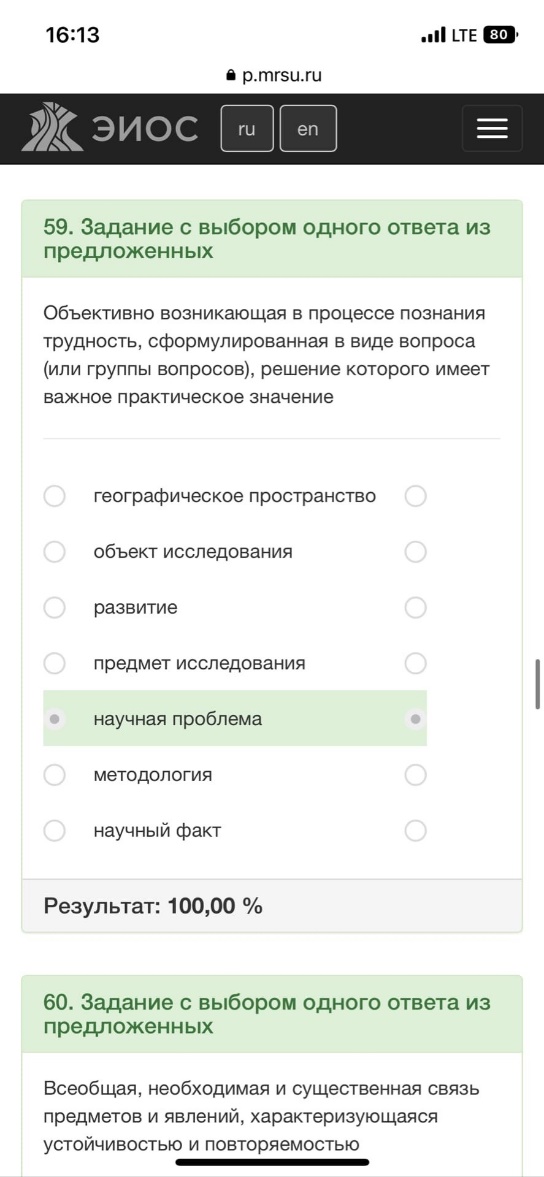Click right radio of научная проблема
544x1177 pixels.
coord(415,719)
